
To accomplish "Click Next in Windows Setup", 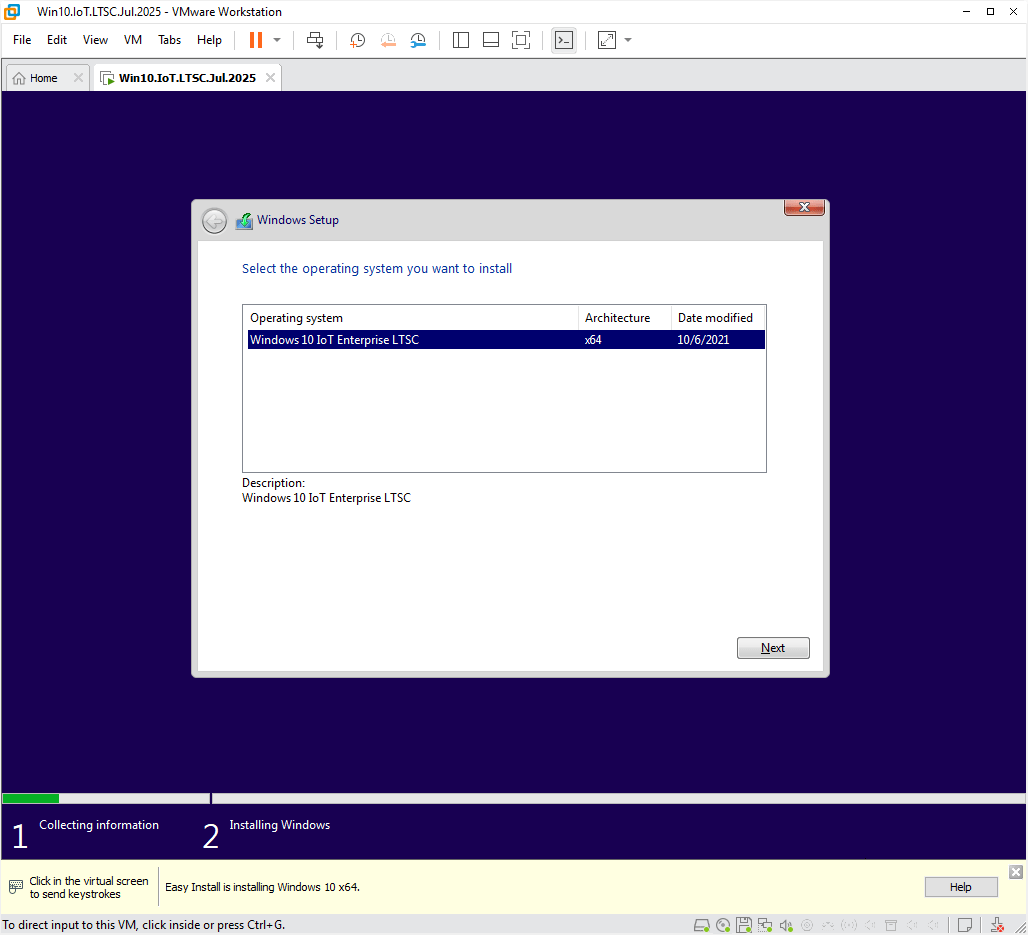I will [x=773, y=648].
